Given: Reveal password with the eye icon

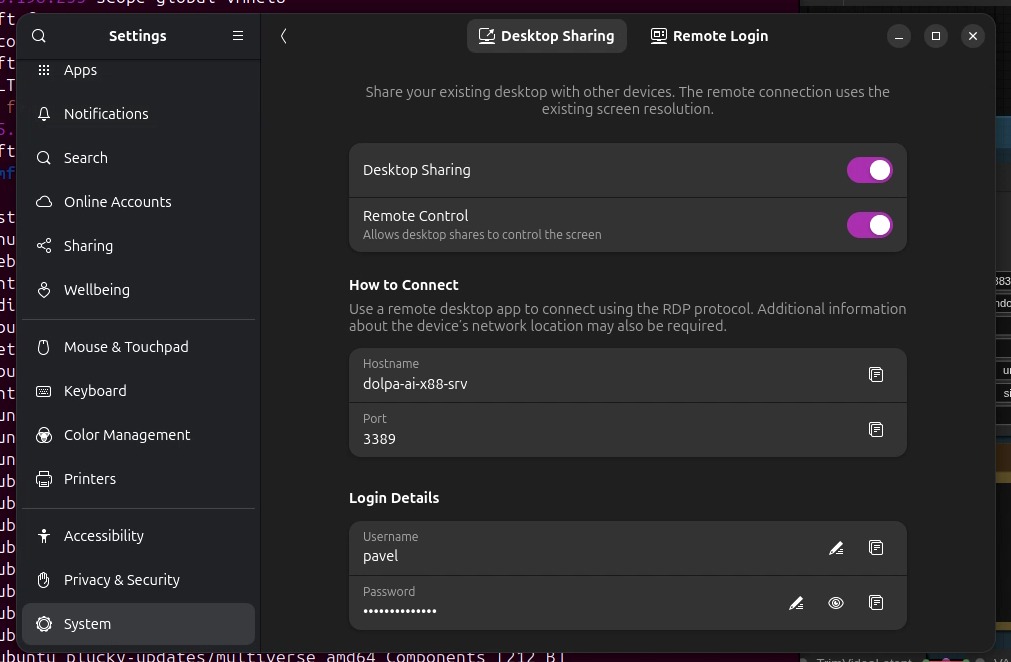Looking at the screenshot, I should pyautogui.click(x=836, y=602).
